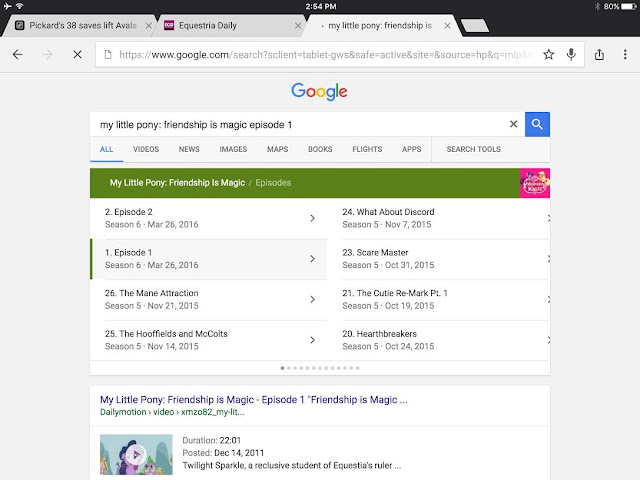
Task: Jump to the last carousel page dot
Action: (x=358, y=368)
